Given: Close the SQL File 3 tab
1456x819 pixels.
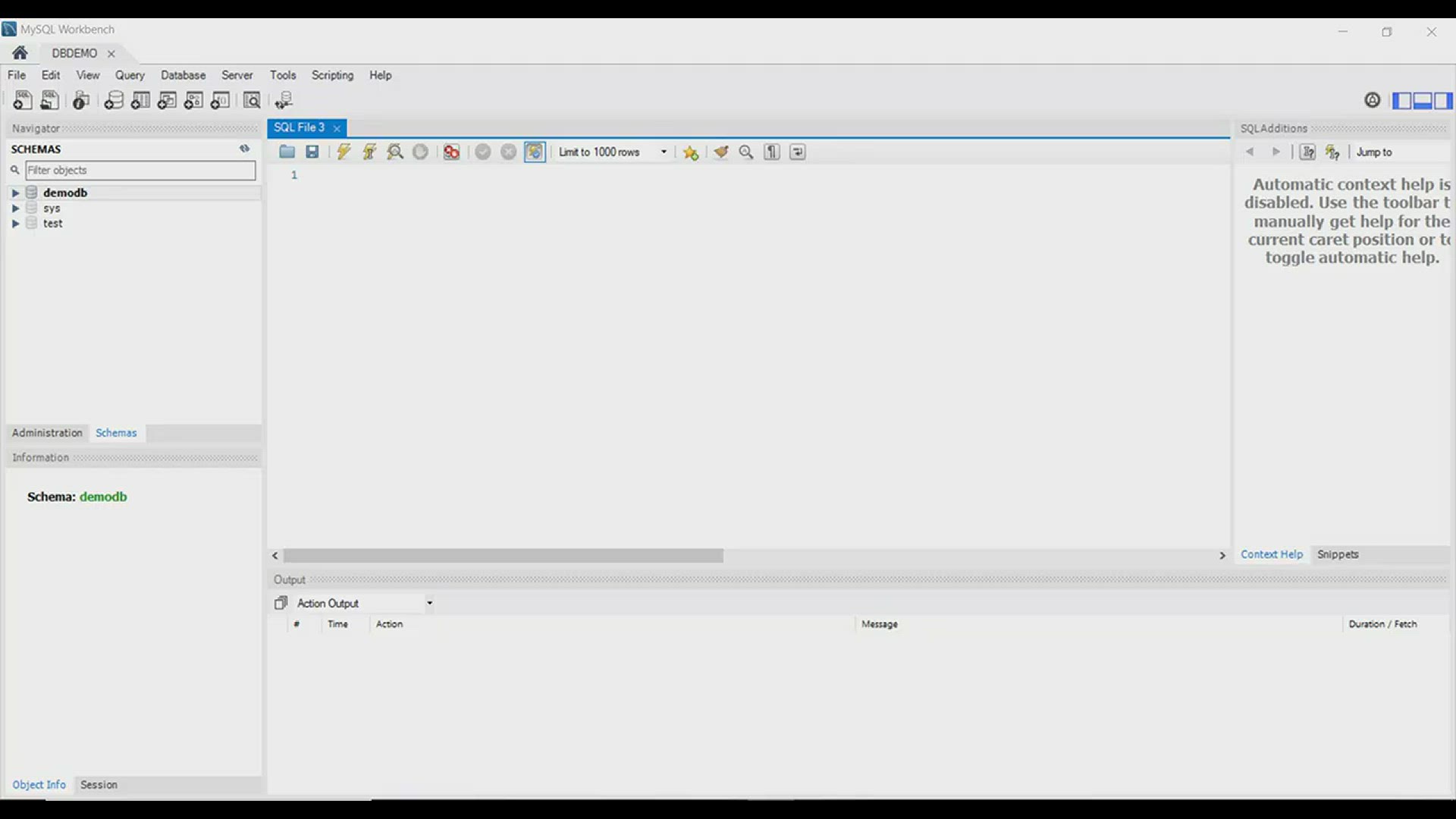Looking at the screenshot, I should point(337,128).
